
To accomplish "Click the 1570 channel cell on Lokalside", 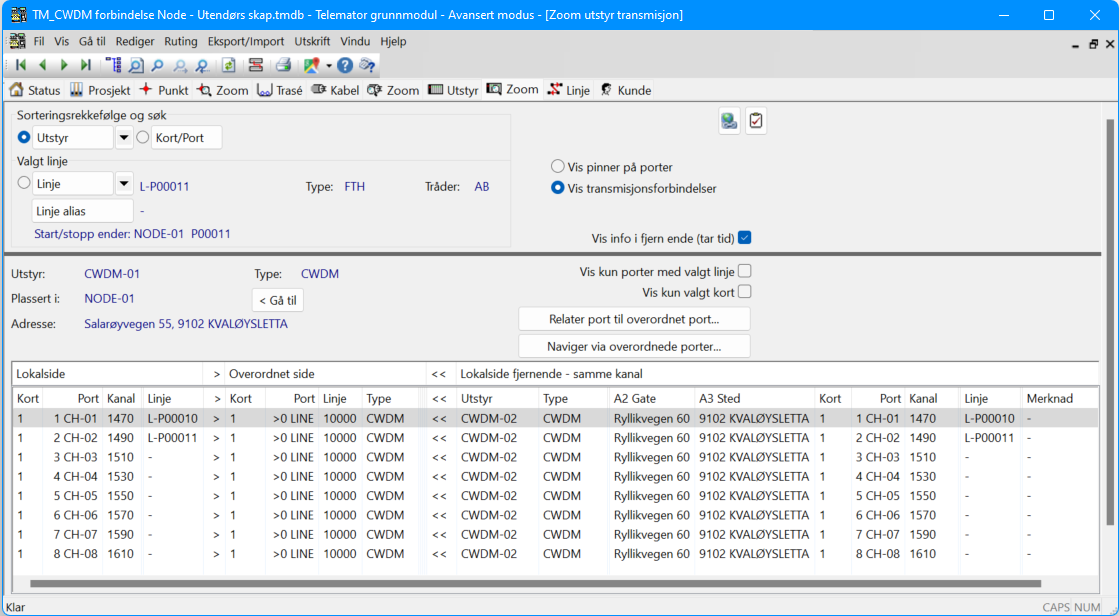I will tap(121, 515).
